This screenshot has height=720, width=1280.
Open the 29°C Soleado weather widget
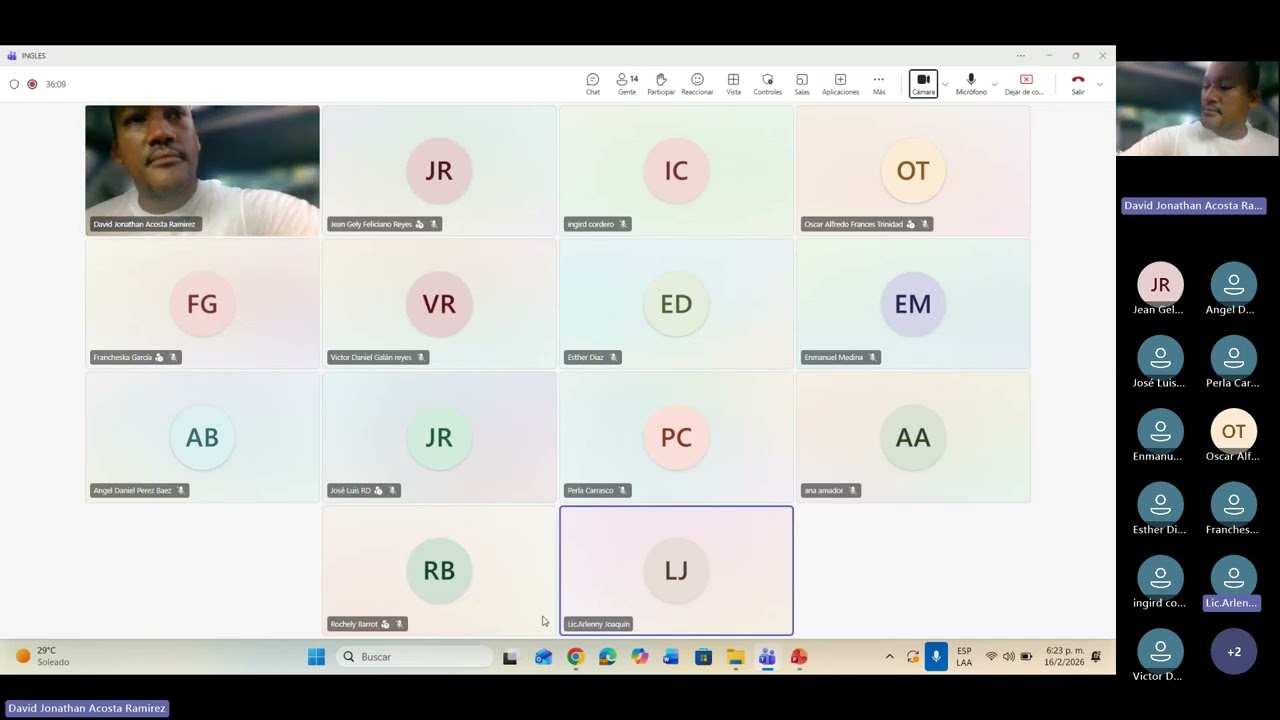(x=42, y=656)
